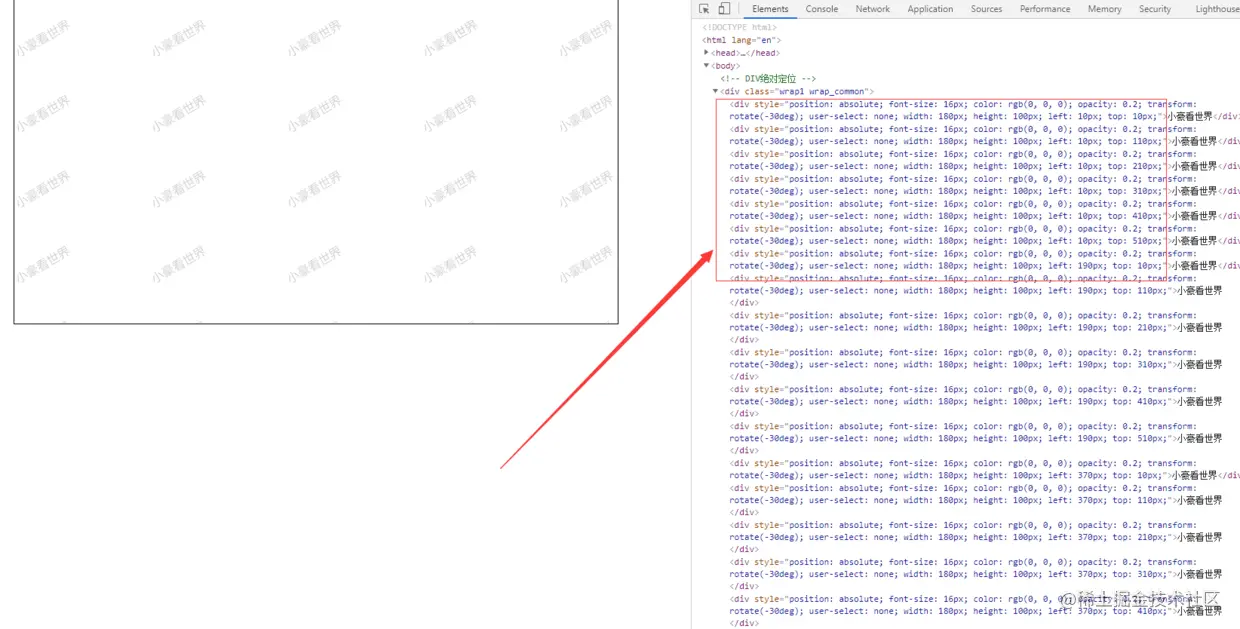Image resolution: width=1240 pixels, height=629 pixels.
Task: Select the !DOCTYPE html line
Action: (x=739, y=28)
